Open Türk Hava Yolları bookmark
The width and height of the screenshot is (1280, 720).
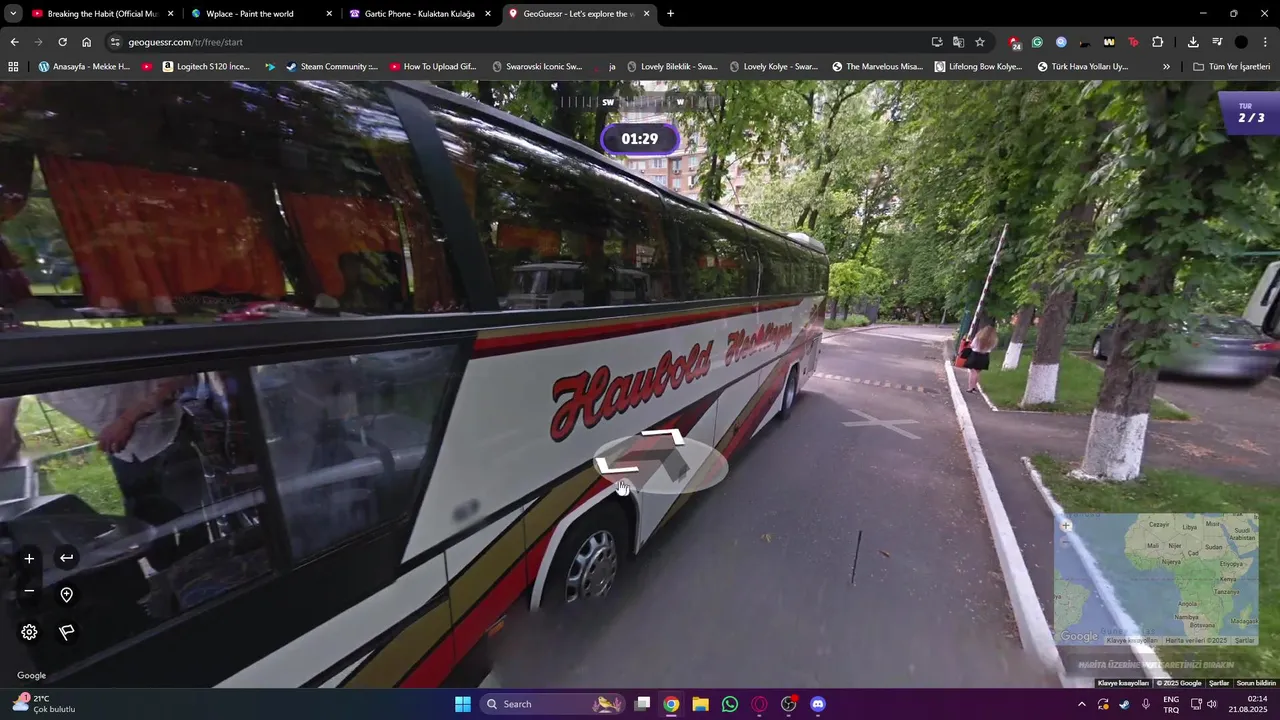click(x=1083, y=67)
